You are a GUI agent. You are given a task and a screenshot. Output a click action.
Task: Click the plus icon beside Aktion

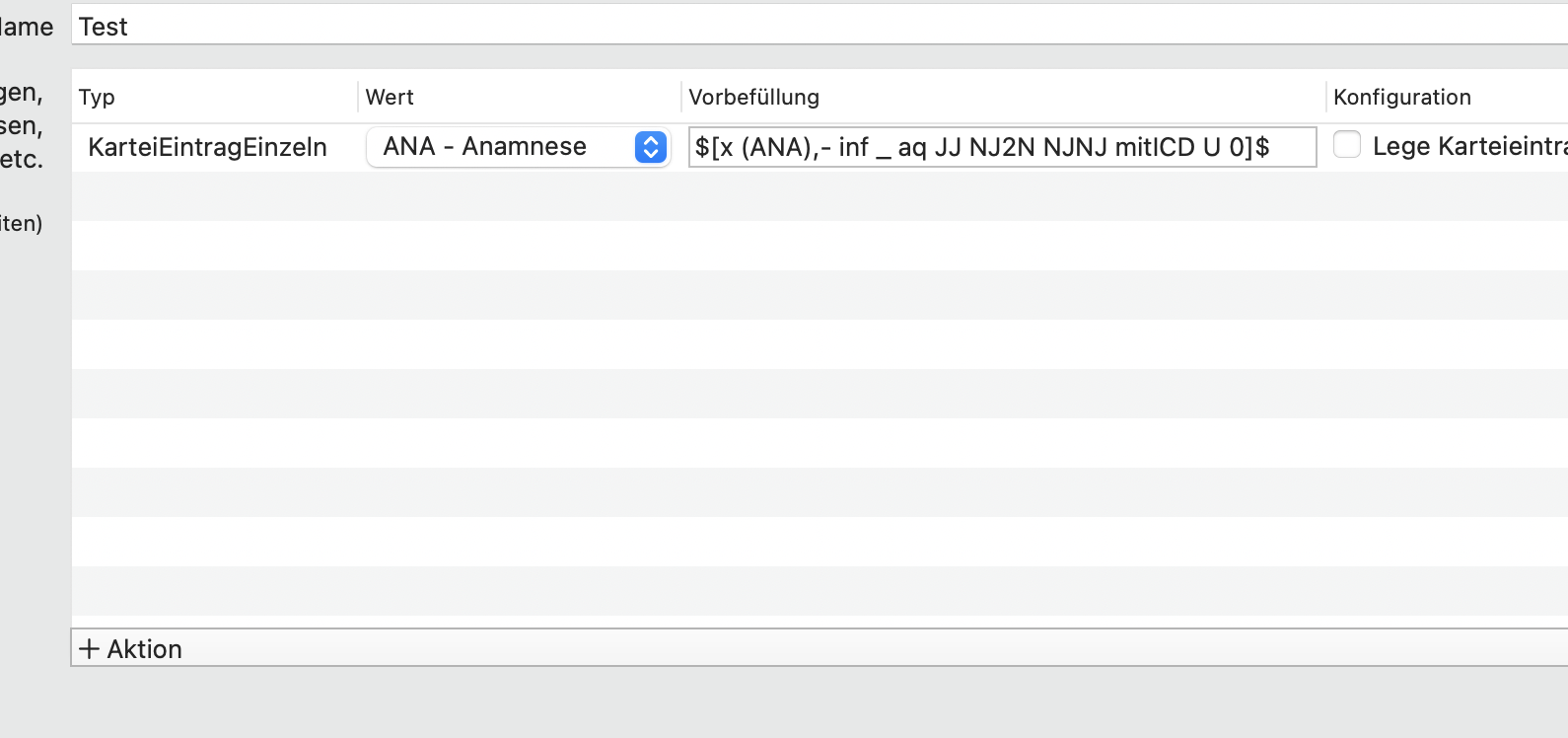coord(89,649)
